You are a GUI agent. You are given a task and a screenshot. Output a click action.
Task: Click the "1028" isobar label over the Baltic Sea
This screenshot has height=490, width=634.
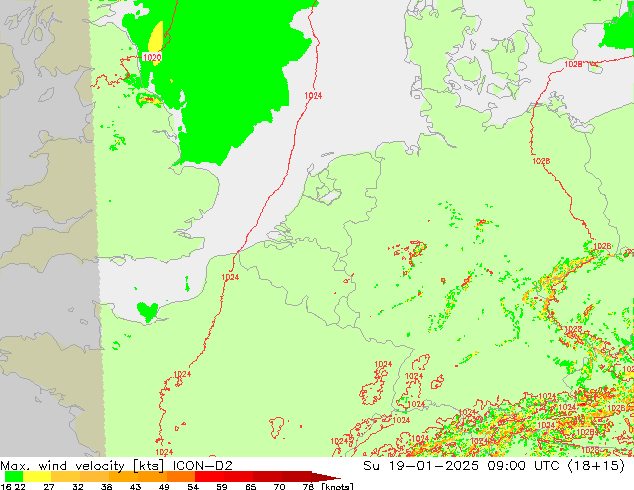coord(573,64)
